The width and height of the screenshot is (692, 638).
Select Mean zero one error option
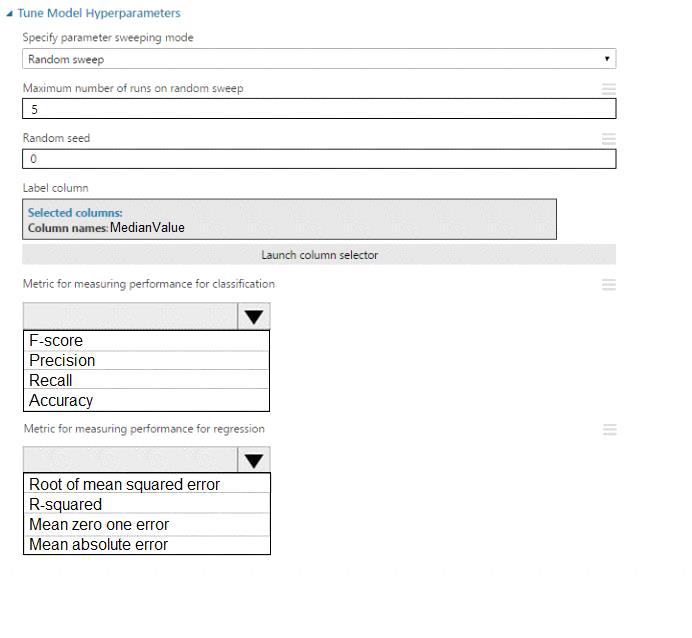[x=146, y=525]
